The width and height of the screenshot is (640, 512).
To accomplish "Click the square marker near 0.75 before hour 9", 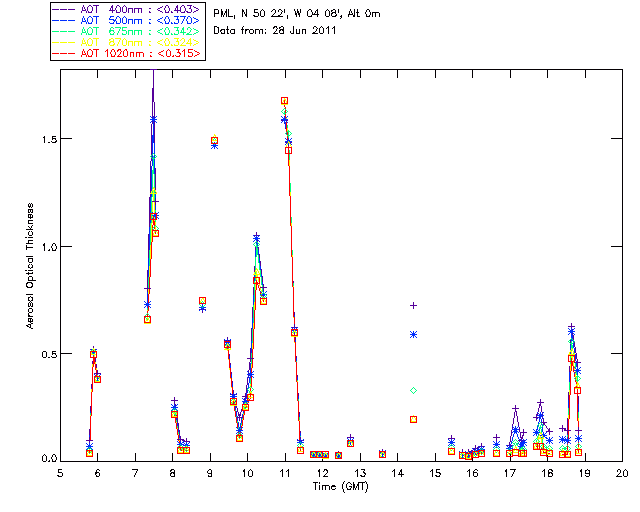I will (x=202, y=301).
